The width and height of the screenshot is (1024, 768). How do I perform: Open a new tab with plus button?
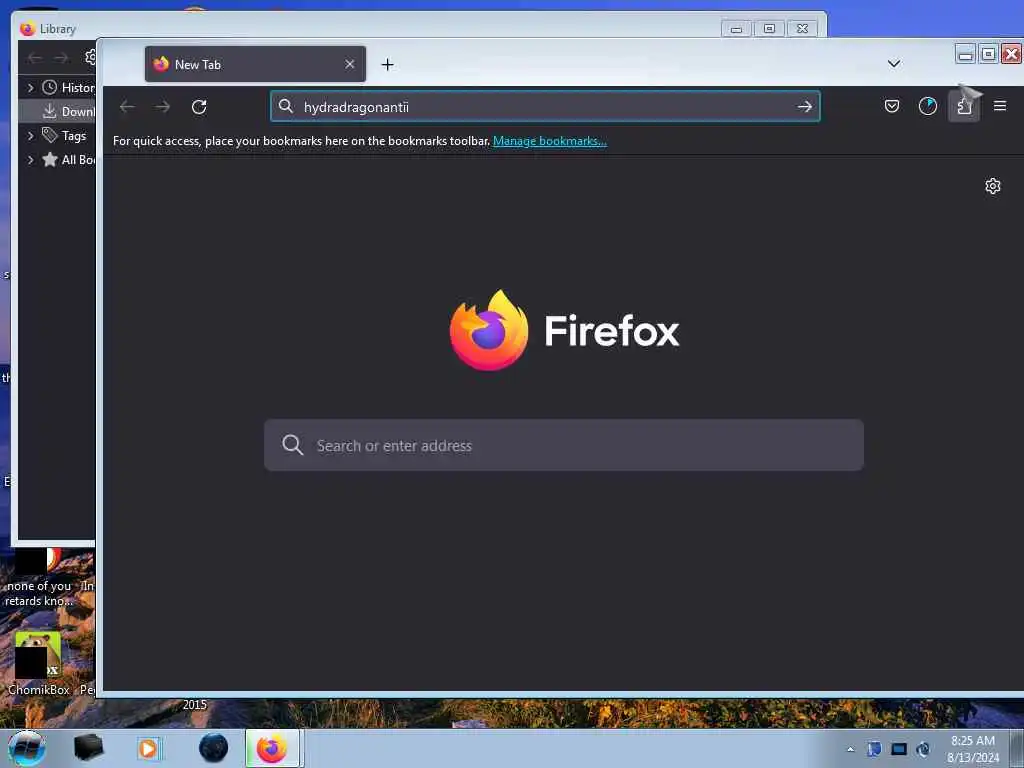tap(387, 65)
